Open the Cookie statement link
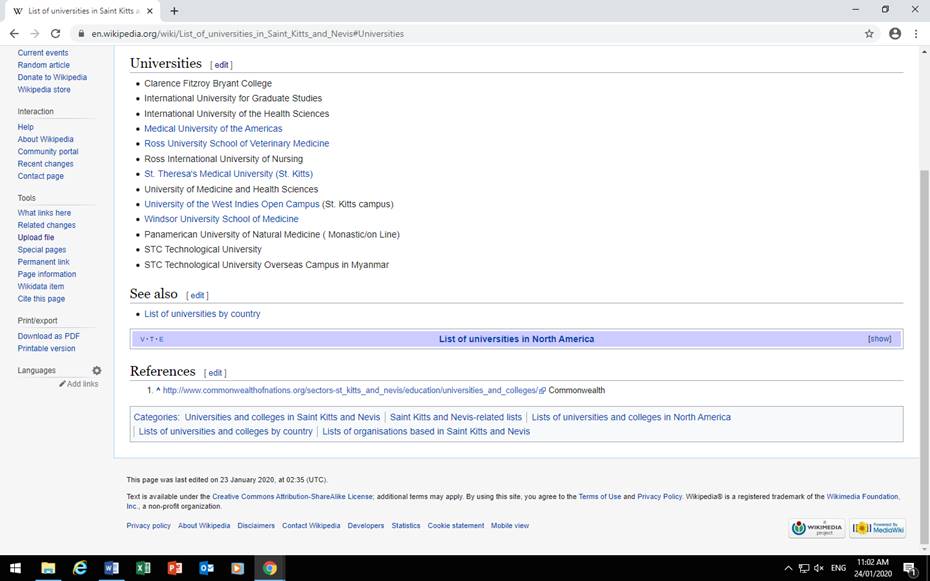Screen dimensions: 930x581 [456, 526]
